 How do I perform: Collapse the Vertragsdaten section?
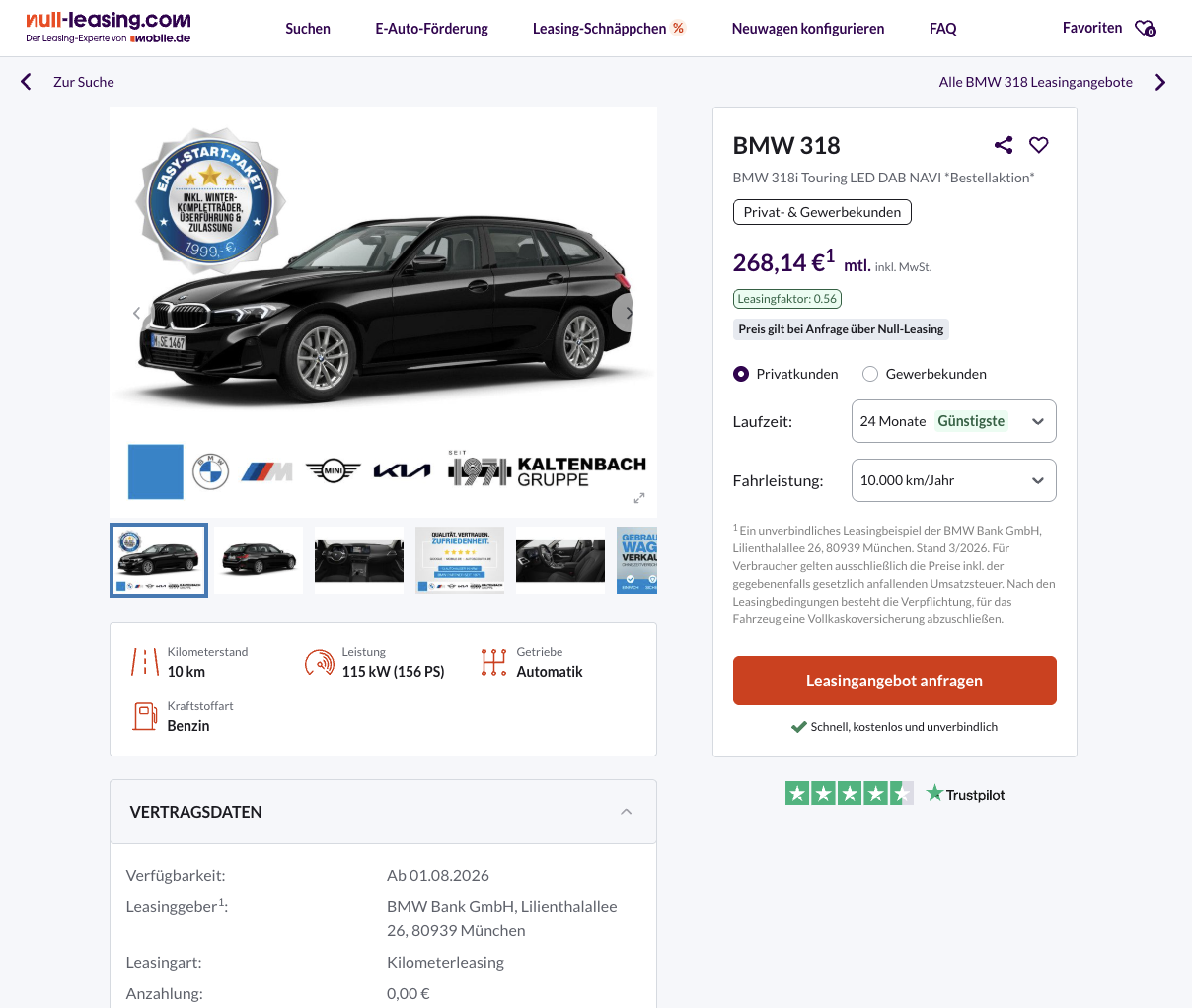626,812
